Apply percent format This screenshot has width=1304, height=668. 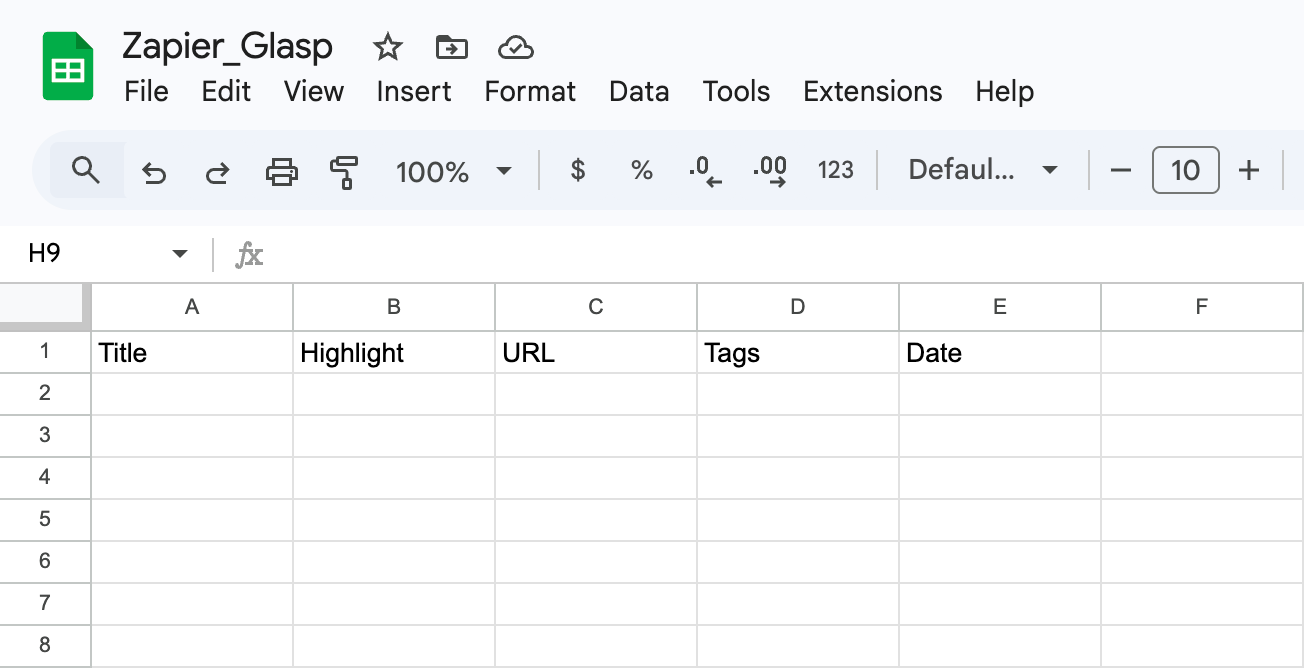pos(641,171)
